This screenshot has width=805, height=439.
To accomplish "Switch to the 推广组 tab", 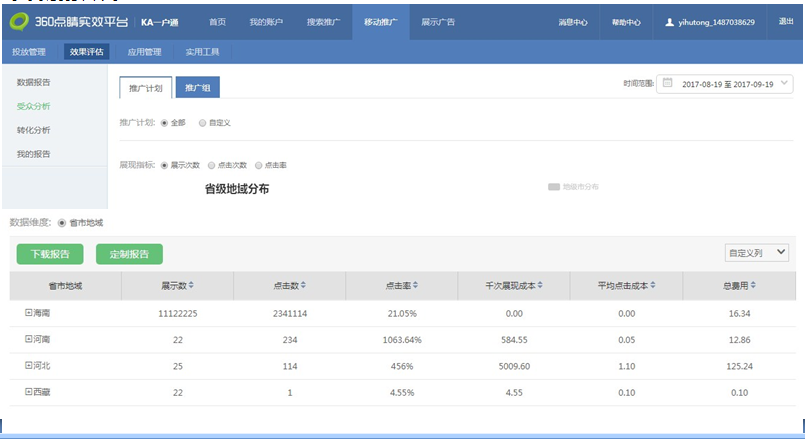I will [197, 88].
